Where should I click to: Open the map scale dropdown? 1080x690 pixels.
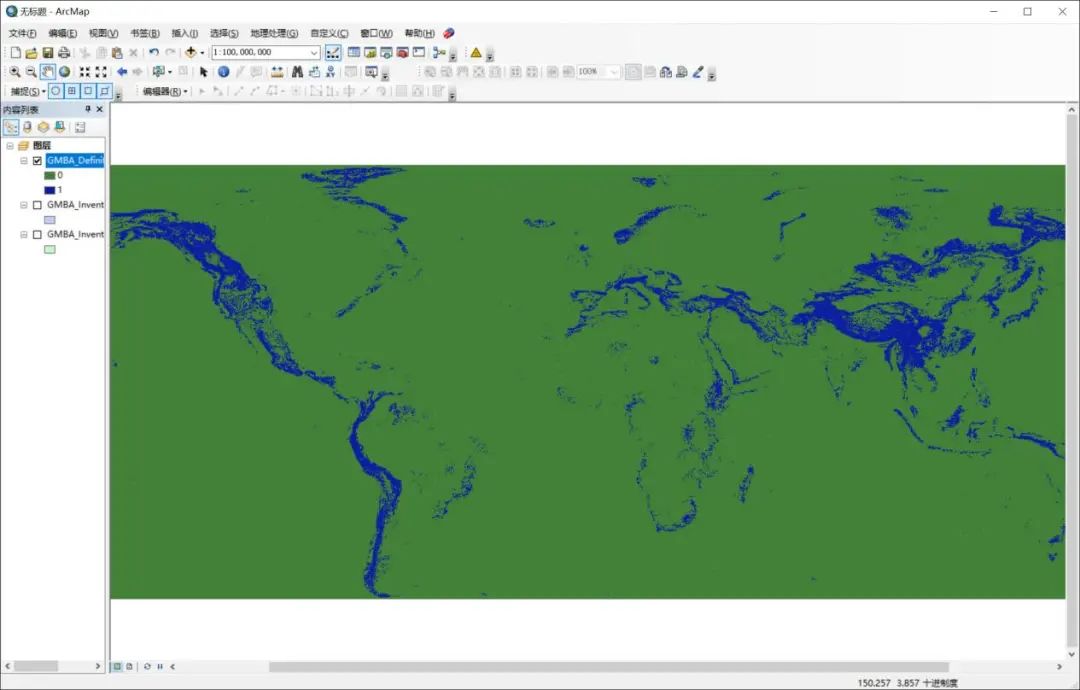click(x=313, y=52)
